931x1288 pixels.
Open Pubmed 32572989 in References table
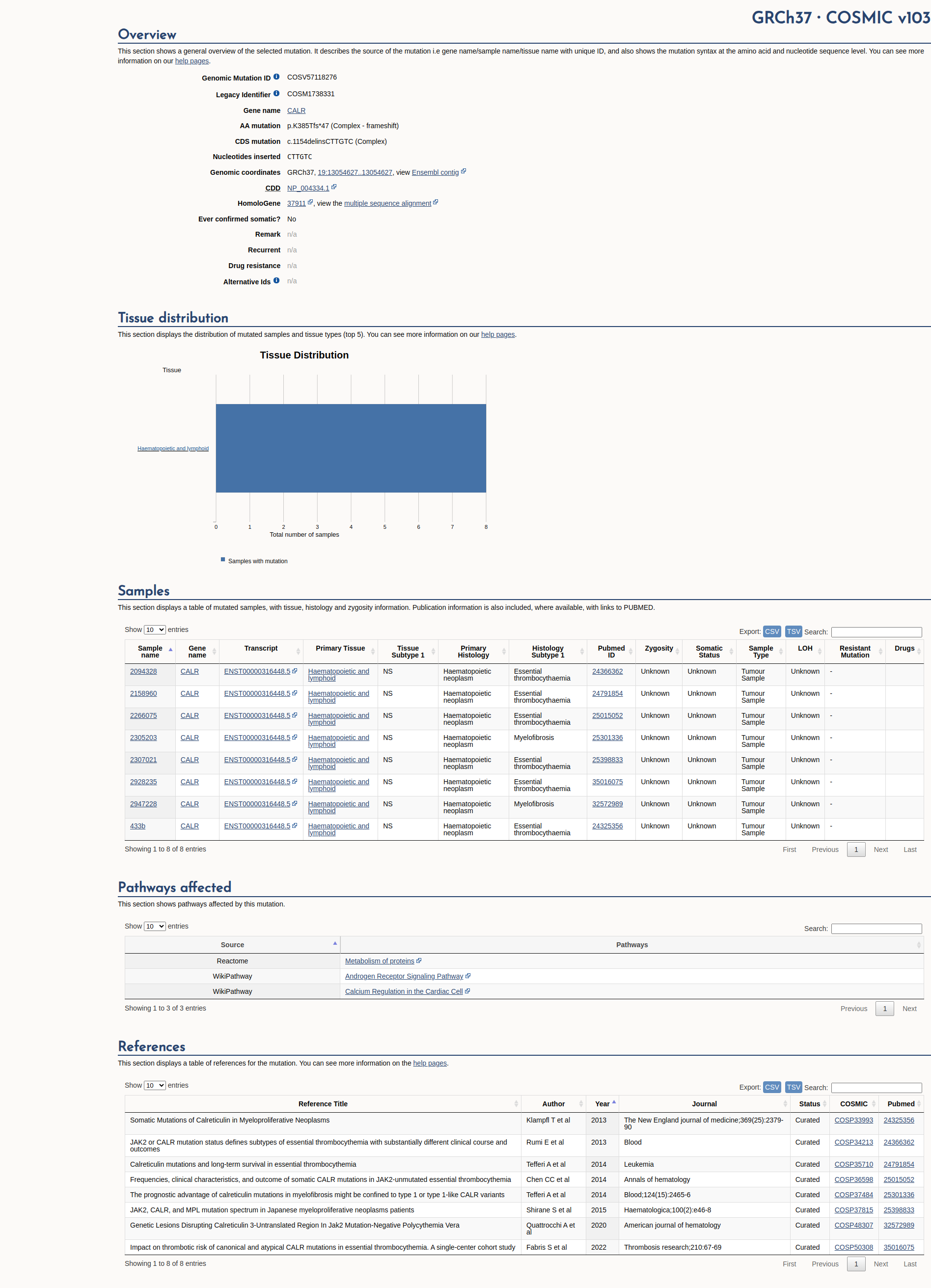tap(899, 1226)
